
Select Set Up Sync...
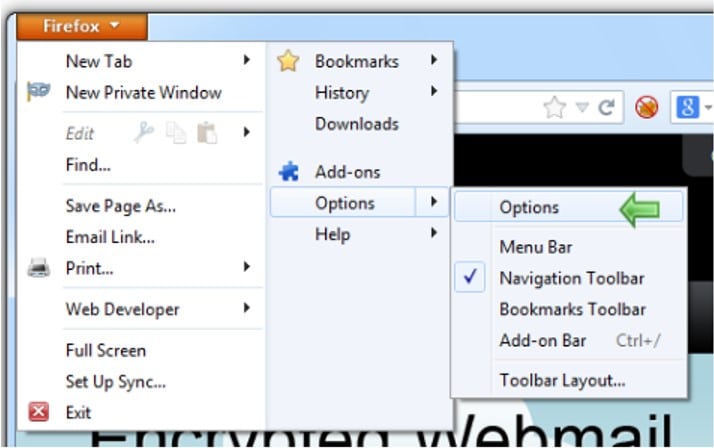[116, 382]
